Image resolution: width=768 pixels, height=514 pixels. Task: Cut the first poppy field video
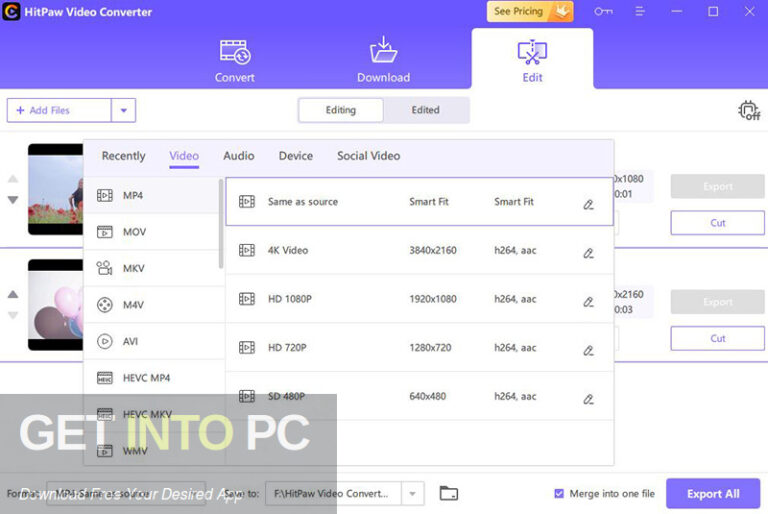coord(717,223)
